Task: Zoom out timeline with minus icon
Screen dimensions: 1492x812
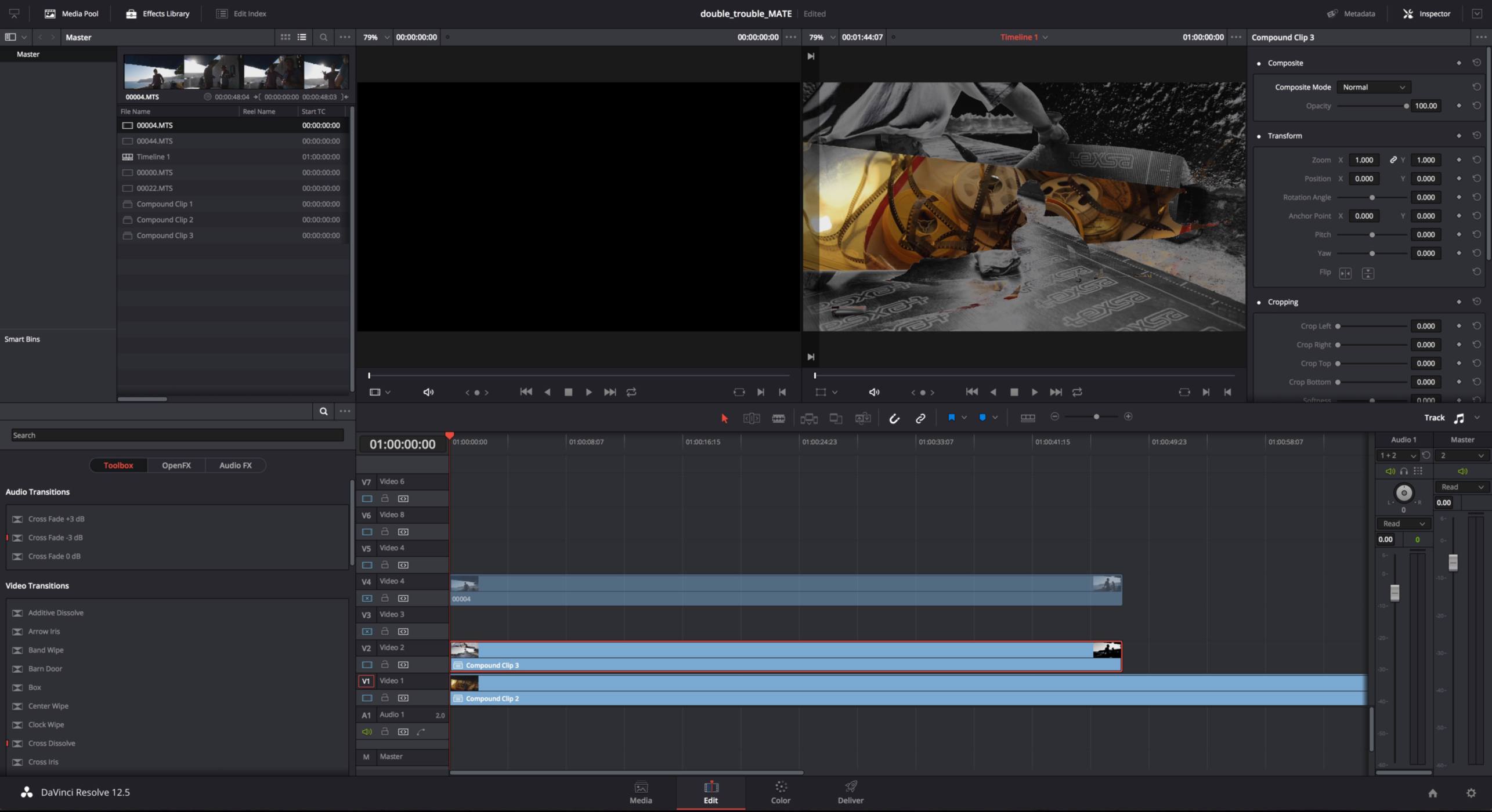Action: point(1054,416)
